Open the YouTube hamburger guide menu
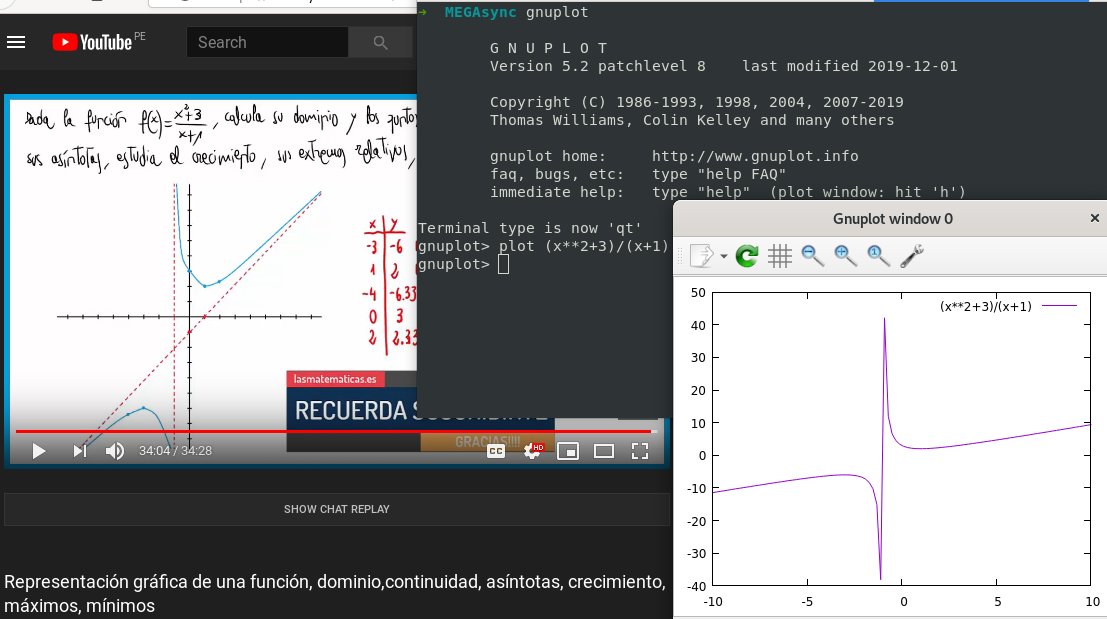The width and height of the screenshot is (1107, 619). click(16, 42)
